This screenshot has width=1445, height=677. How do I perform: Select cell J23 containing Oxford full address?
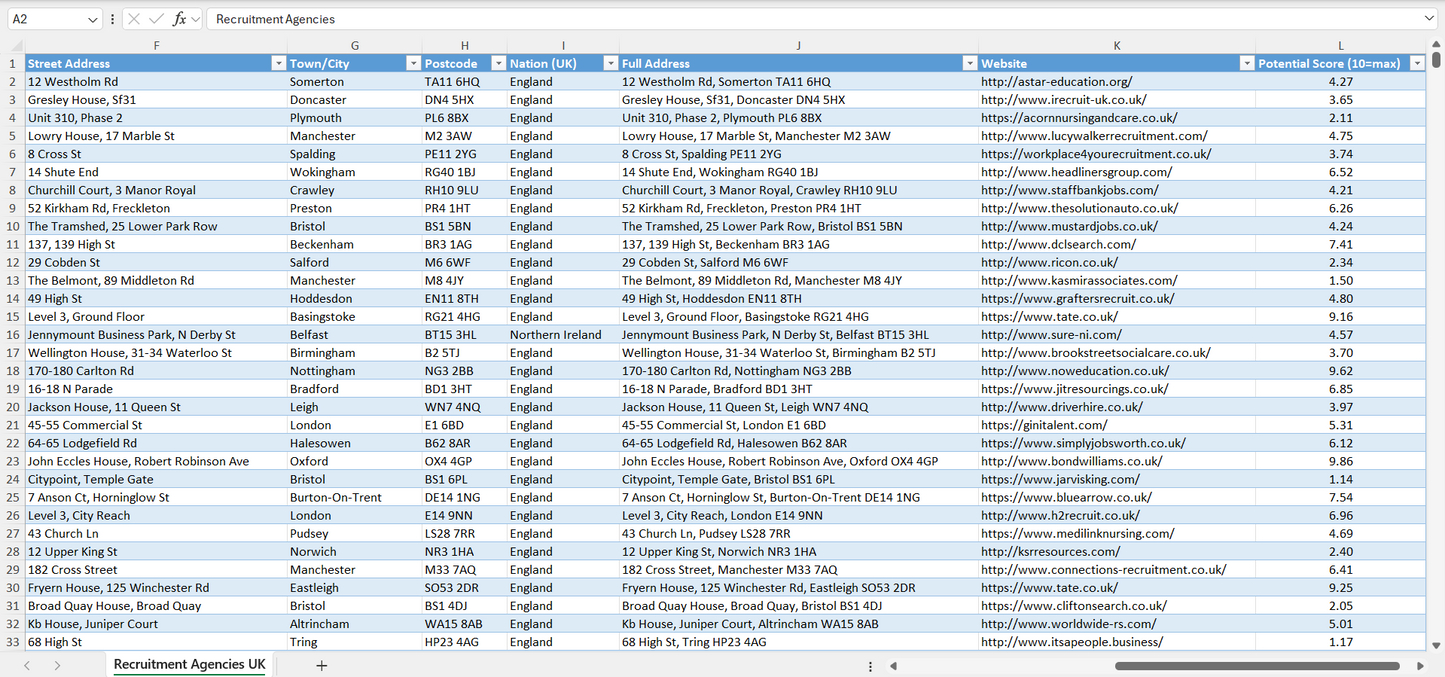pyautogui.click(x=798, y=461)
